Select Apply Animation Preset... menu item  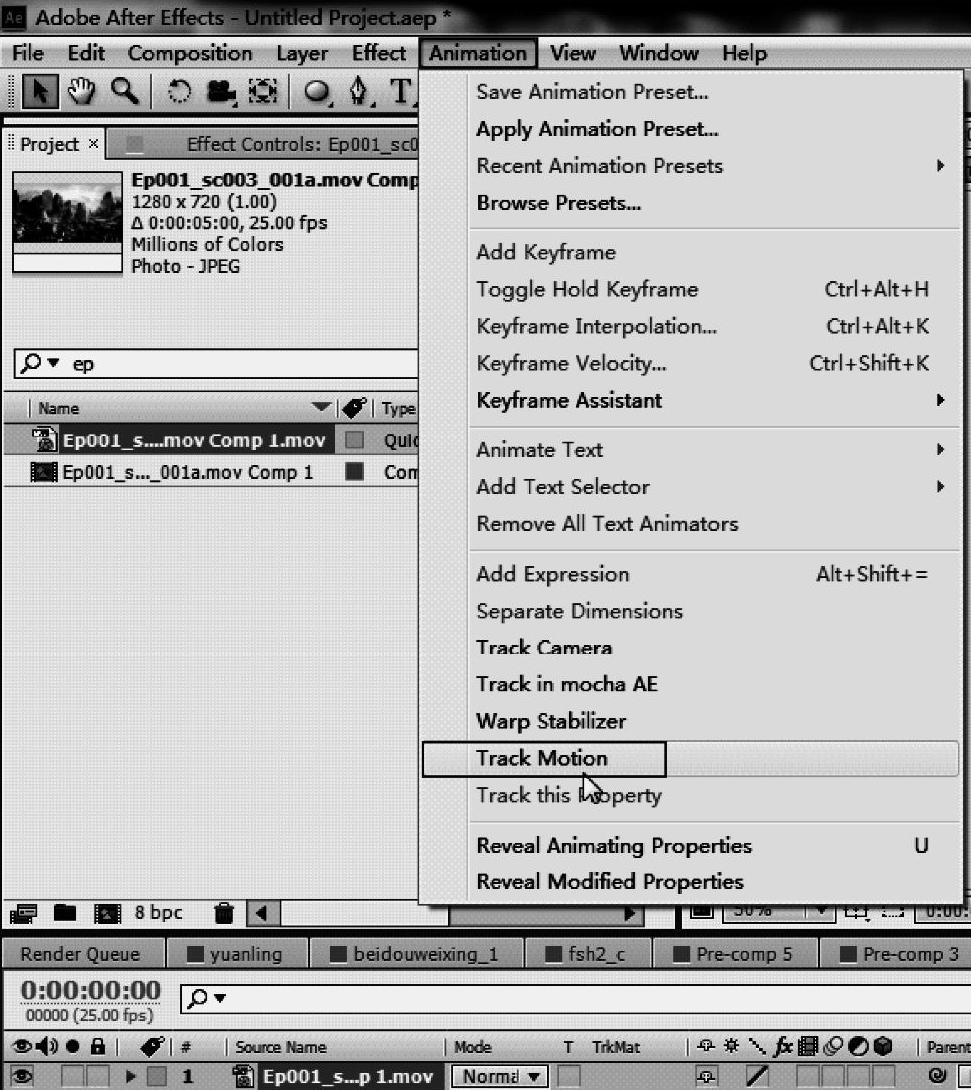click(598, 129)
